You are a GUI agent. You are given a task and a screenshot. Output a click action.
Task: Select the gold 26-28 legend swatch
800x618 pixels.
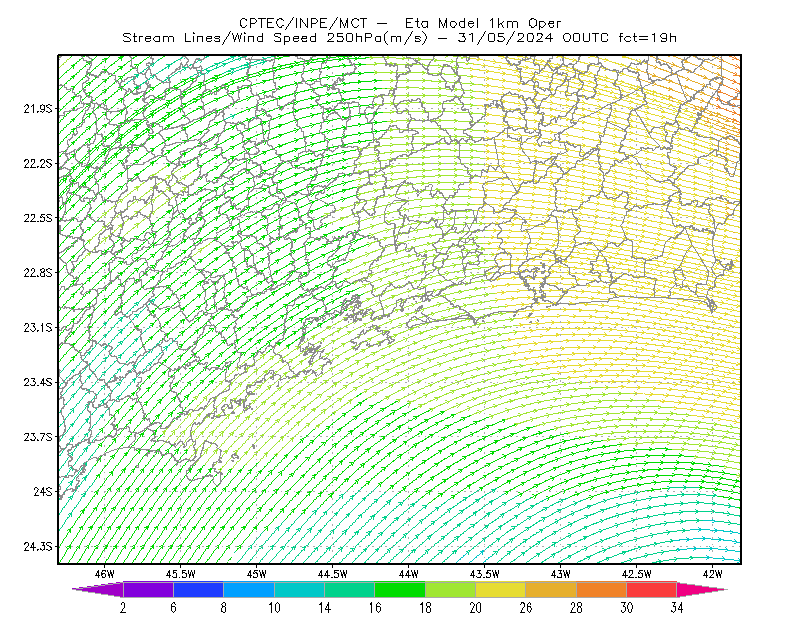551,589
